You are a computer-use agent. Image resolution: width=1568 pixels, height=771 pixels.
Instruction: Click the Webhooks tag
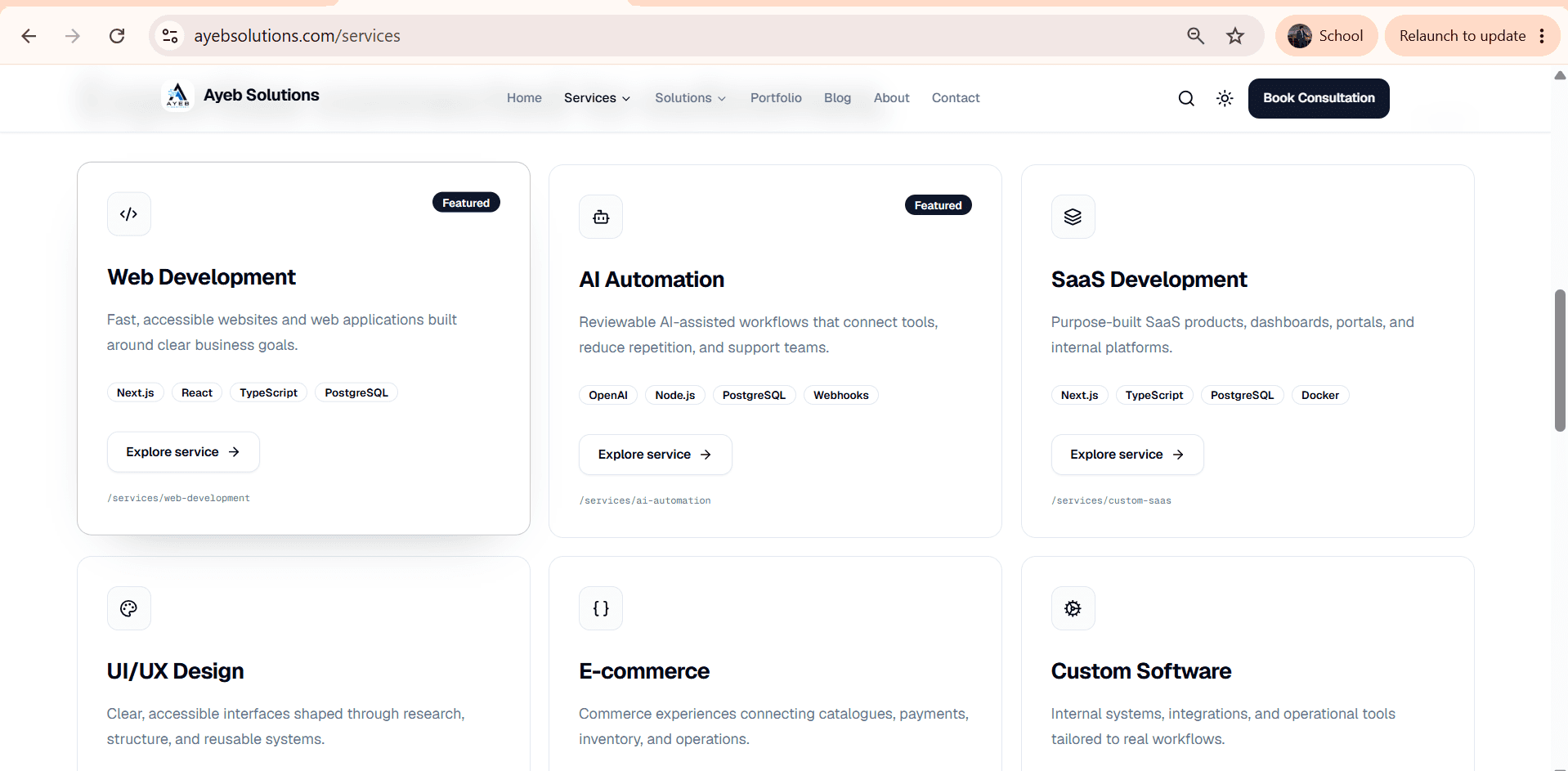click(x=841, y=396)
